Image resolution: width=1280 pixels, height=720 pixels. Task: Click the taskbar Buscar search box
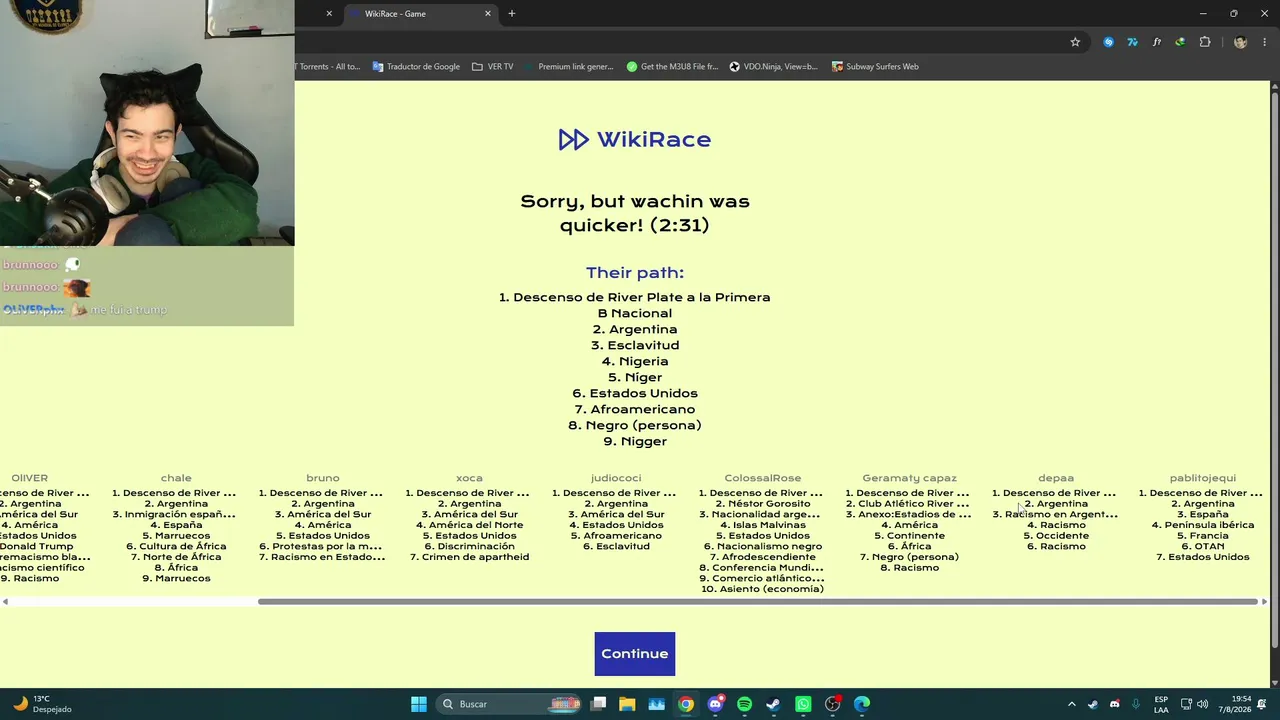point(509,704)
